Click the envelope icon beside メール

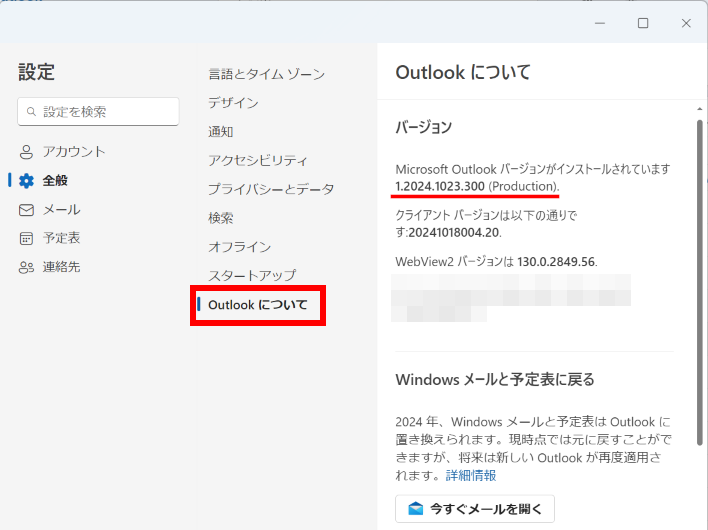pyautogui.click(x=26, y=210)
